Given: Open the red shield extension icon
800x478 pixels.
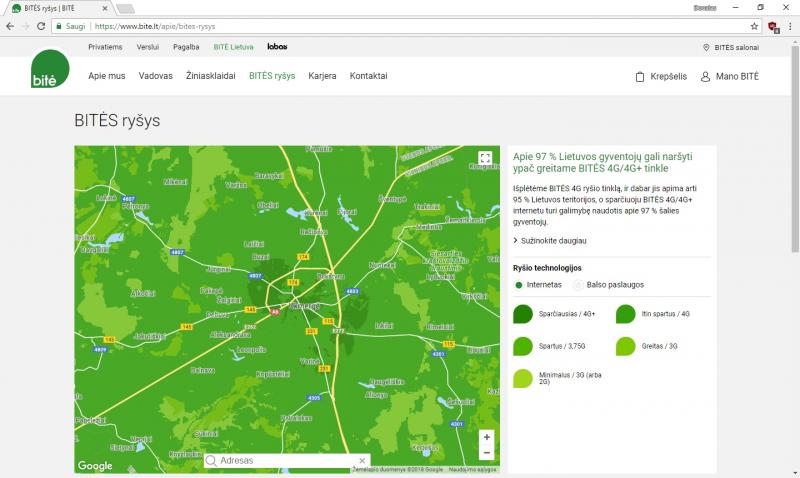Looking at the screenshot, I should [x=773, y=27].
